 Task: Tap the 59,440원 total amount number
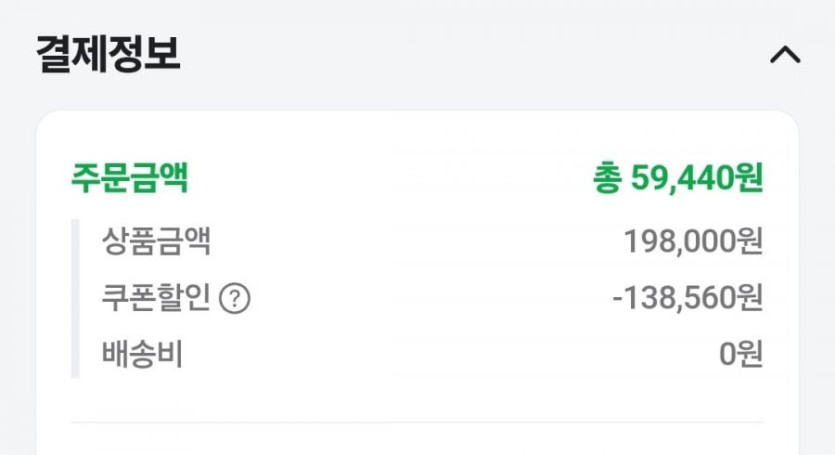pos(697,178)
